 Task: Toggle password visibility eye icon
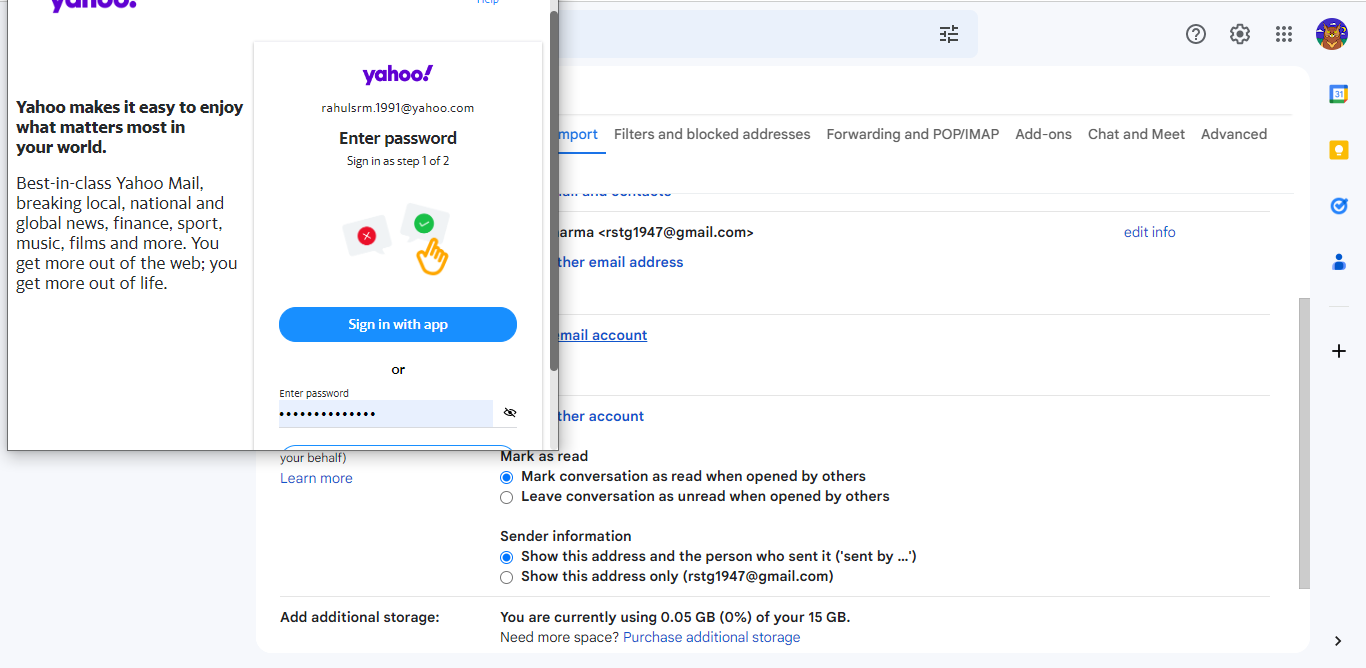tap(510, 413)
